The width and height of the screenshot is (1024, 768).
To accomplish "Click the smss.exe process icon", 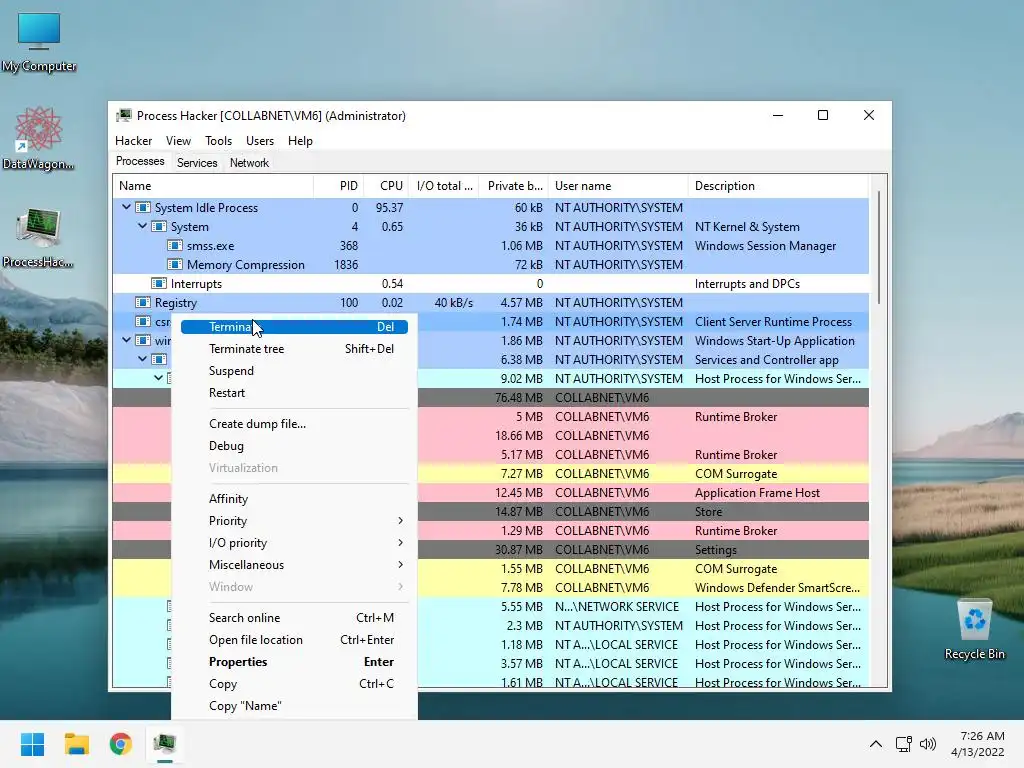I will click(174, 246).
